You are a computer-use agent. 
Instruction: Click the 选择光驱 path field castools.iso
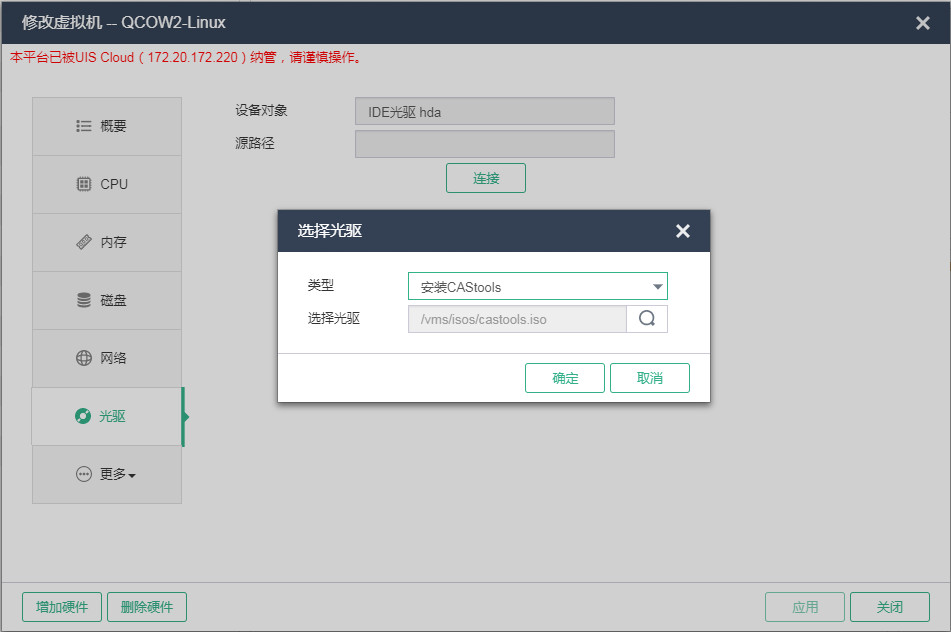(x=517, y=319)
